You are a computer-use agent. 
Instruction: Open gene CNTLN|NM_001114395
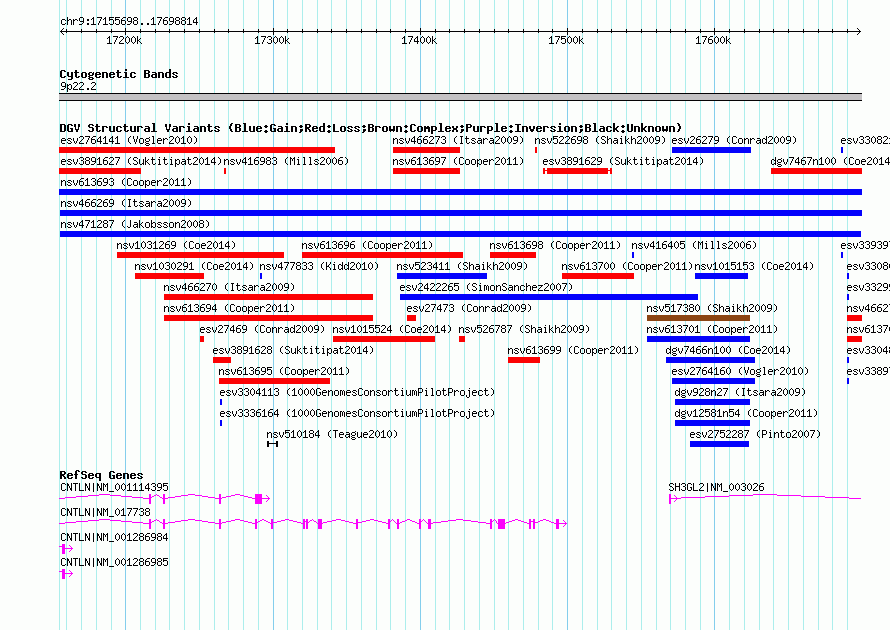[165, 499]
